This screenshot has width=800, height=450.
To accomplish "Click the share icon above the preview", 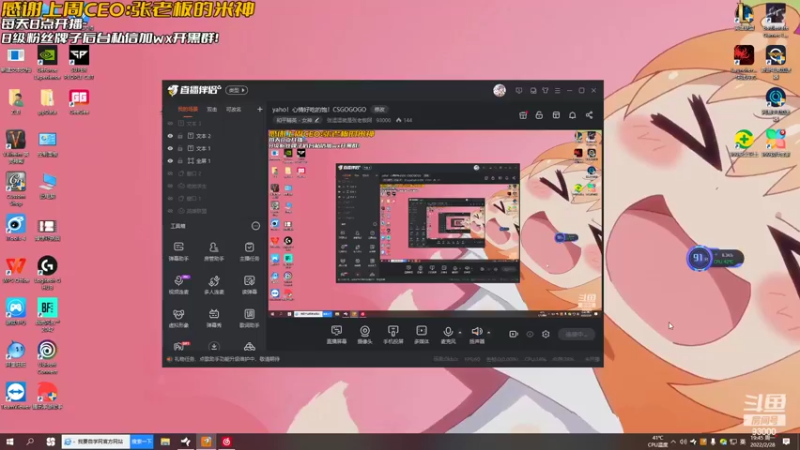I will 589,115.
